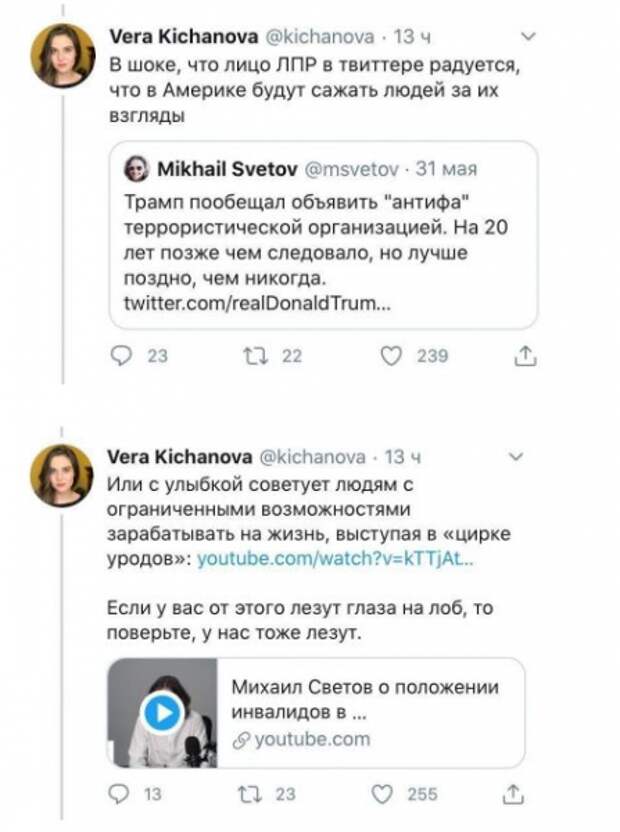Play the Михаил Светов video preview
This screenshot has width=620, height=832.
point(162,713)
